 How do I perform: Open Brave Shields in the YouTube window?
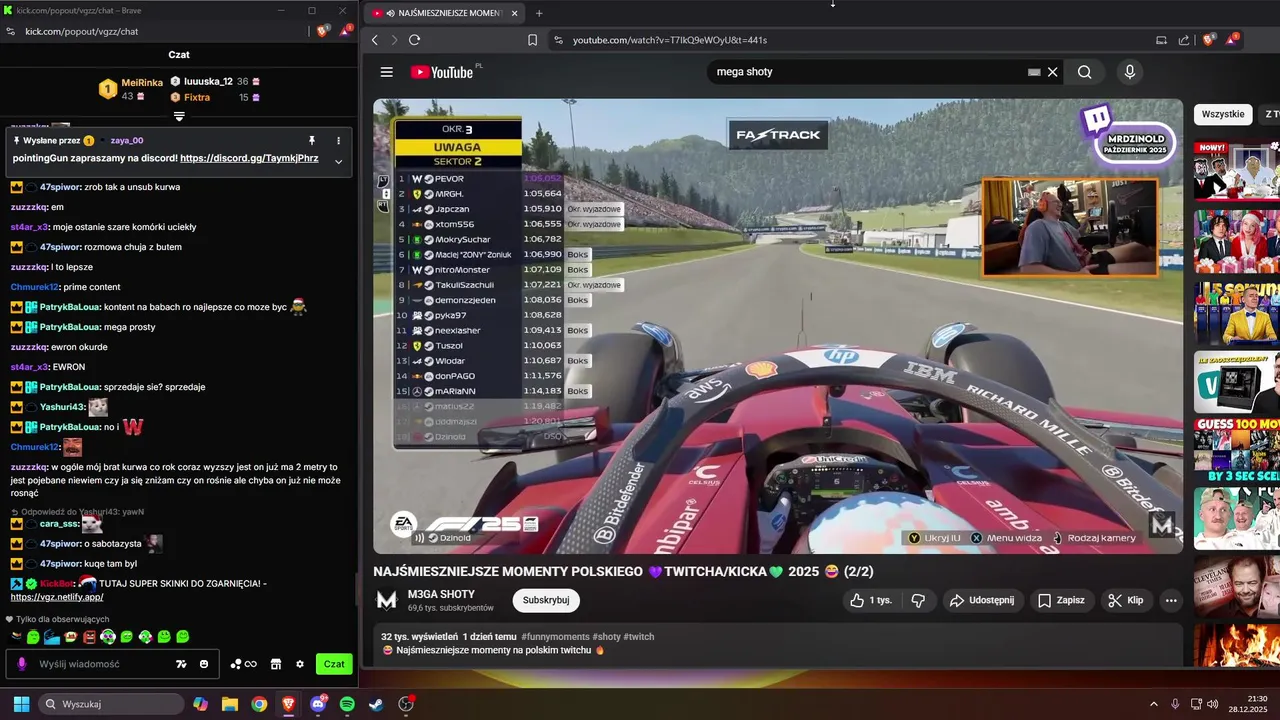(1209, 40)
